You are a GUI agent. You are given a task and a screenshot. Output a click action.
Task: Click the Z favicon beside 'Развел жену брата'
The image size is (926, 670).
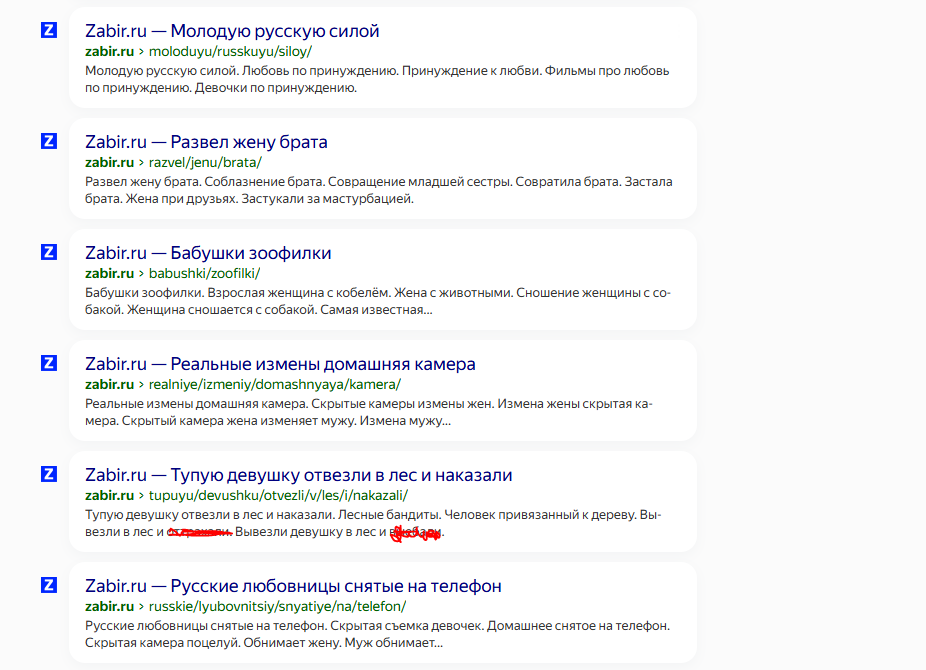49,141
